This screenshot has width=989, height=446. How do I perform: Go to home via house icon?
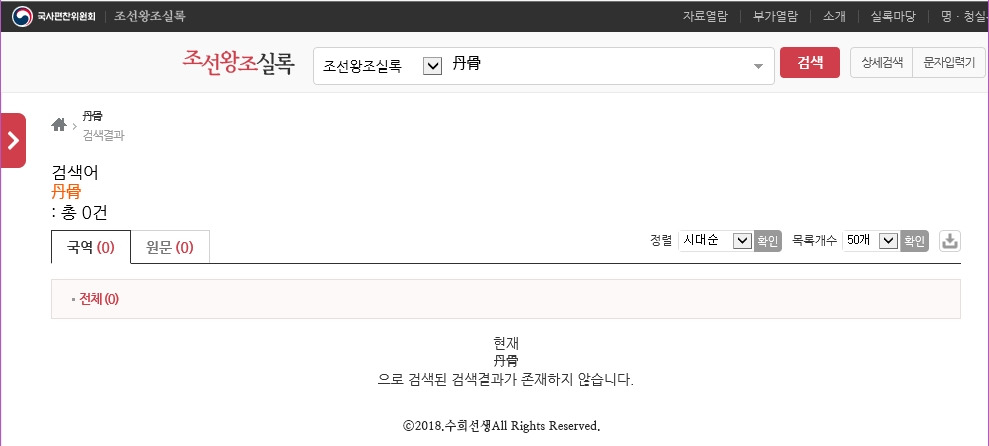pyautogui.click(x=59, y=125)
